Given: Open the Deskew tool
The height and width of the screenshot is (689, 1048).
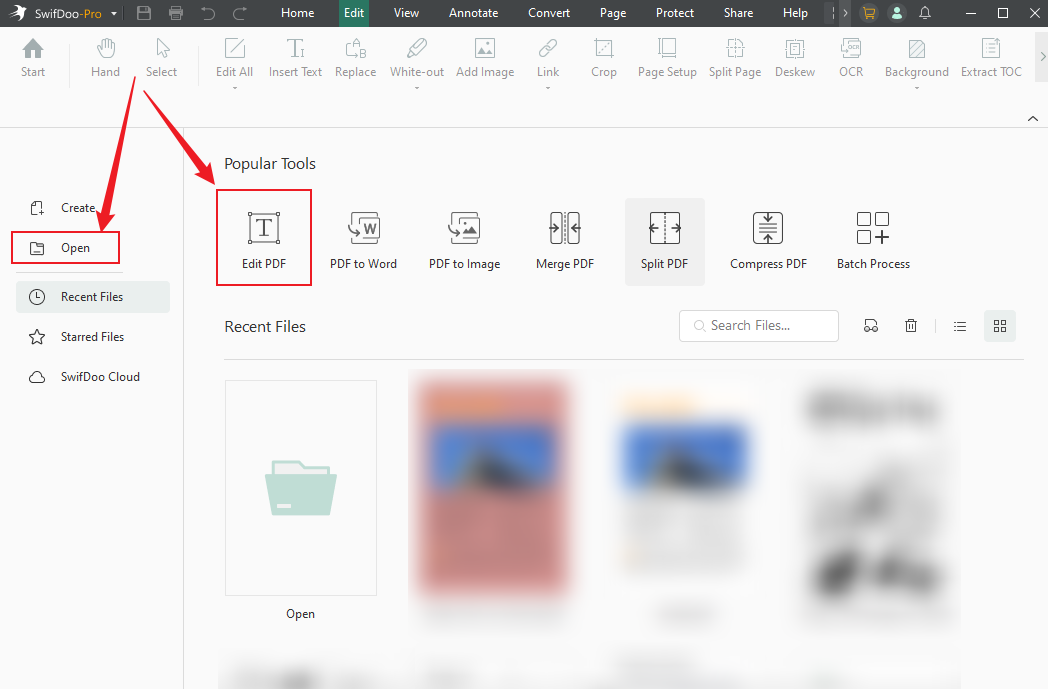Looking at the screenshot, I should (x=795, y=60).
